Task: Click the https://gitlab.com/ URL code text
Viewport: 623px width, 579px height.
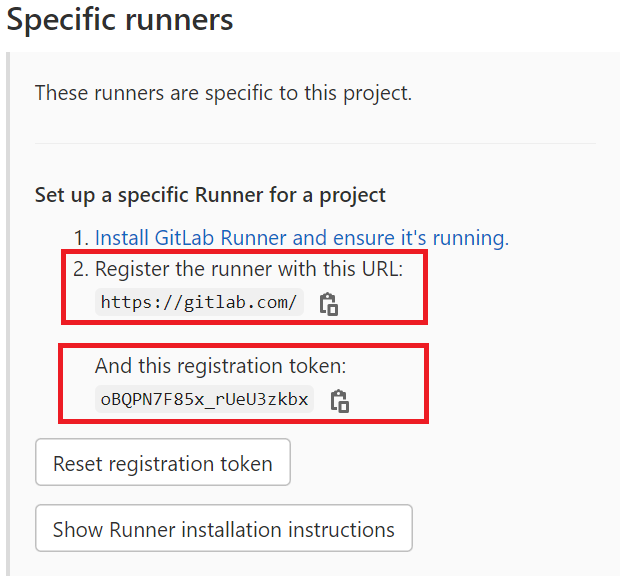Action: click(x=199, y=302)
